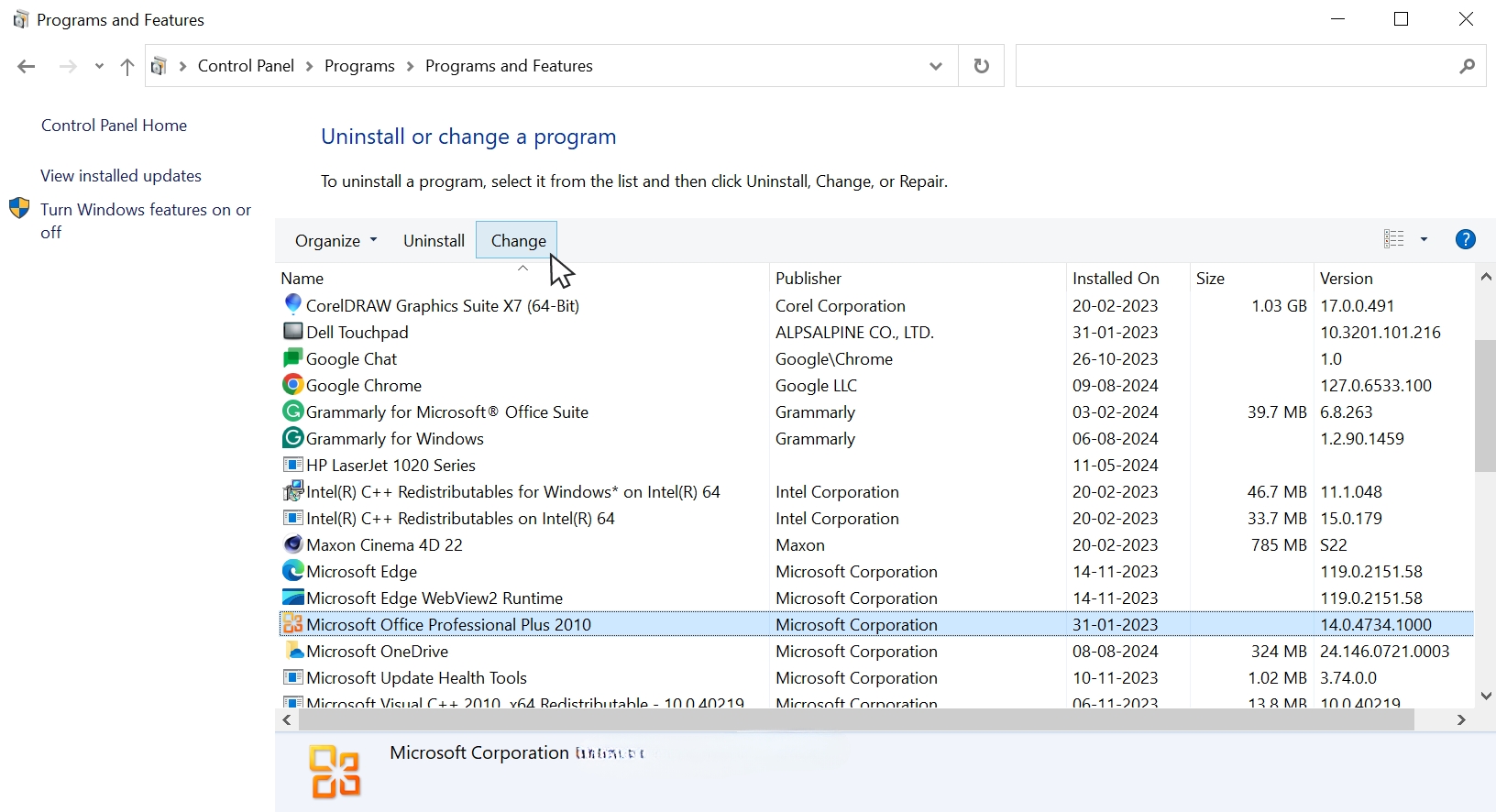Click the Google Chat icon

tap(292, 357)
